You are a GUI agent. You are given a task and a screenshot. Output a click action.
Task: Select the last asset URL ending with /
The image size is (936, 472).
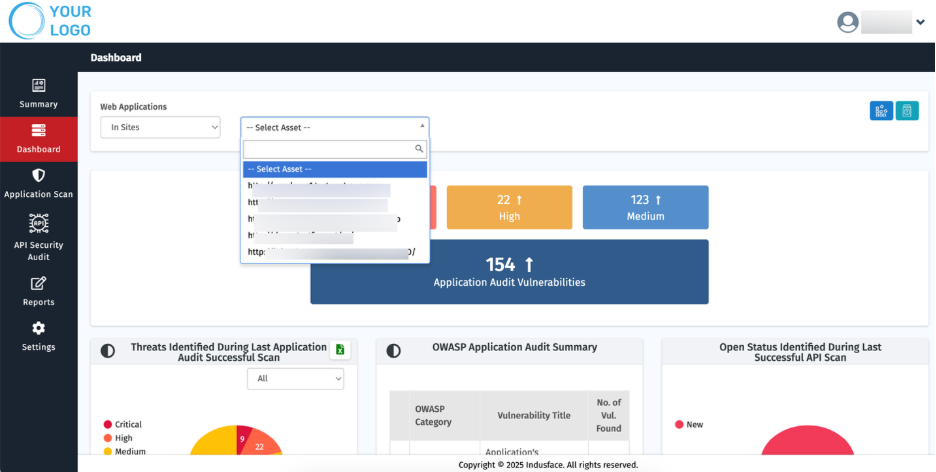pyautogui.click(x=334, y=252)
